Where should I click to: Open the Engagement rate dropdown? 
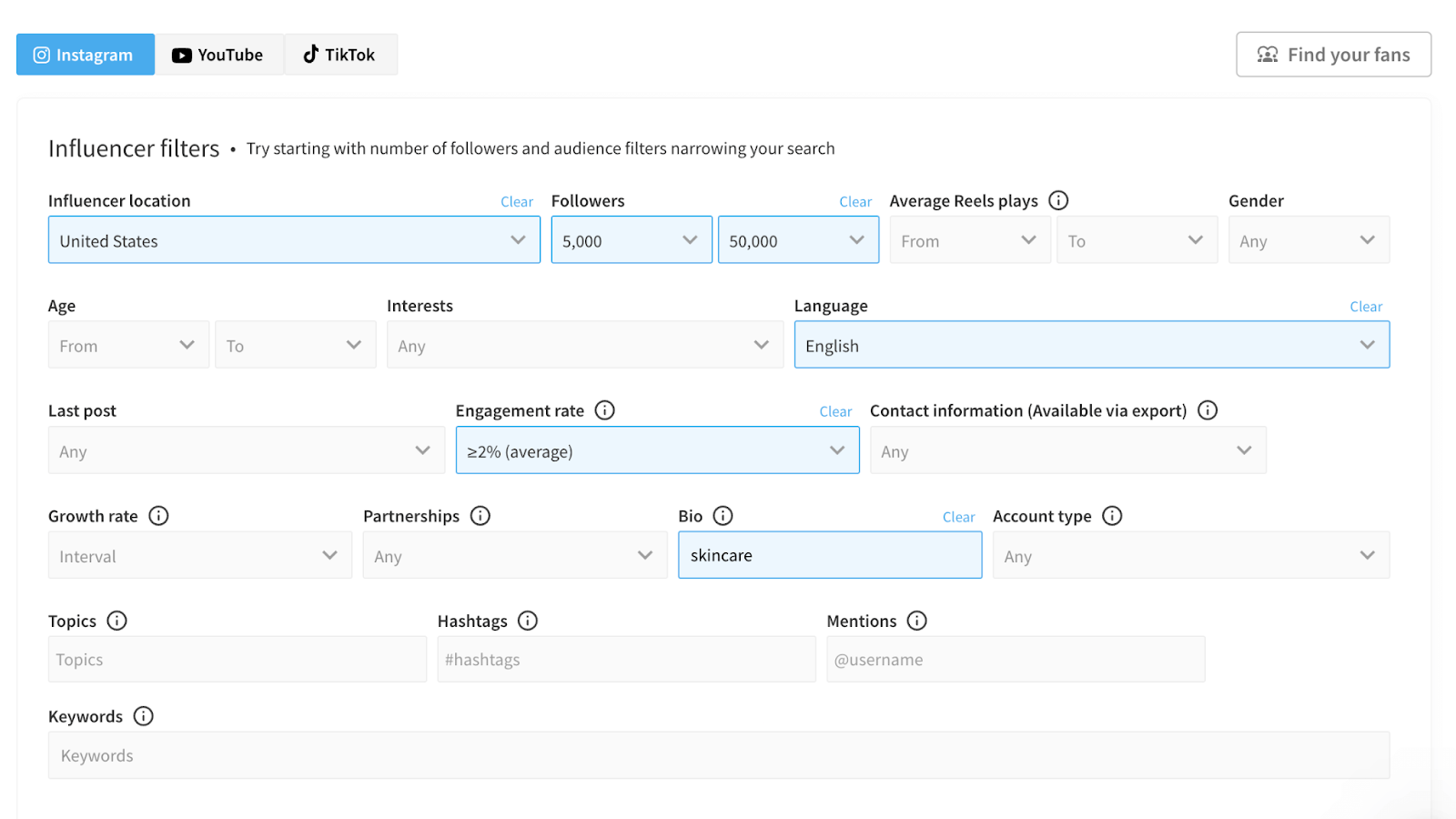(x=656, y=450)
